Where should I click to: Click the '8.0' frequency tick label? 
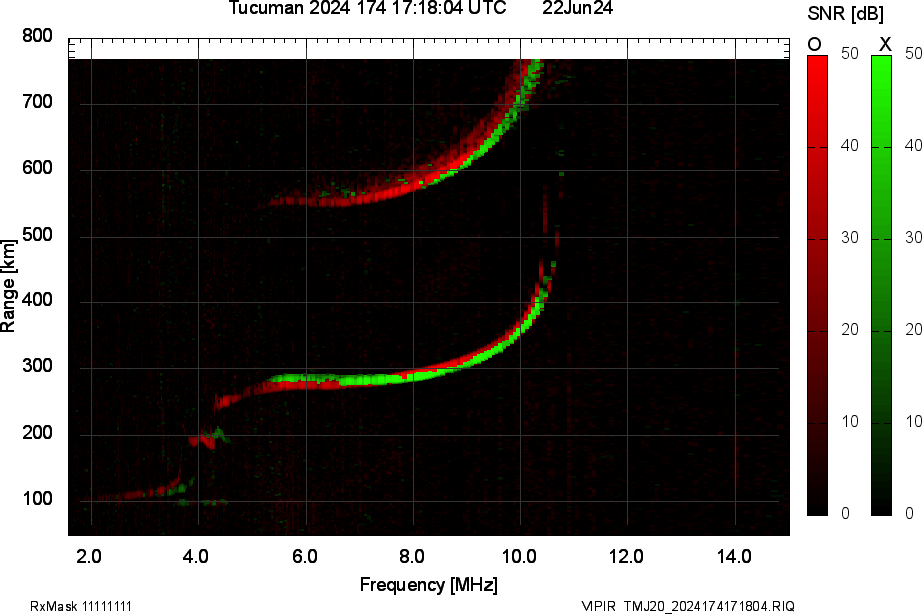coord(412,556)
